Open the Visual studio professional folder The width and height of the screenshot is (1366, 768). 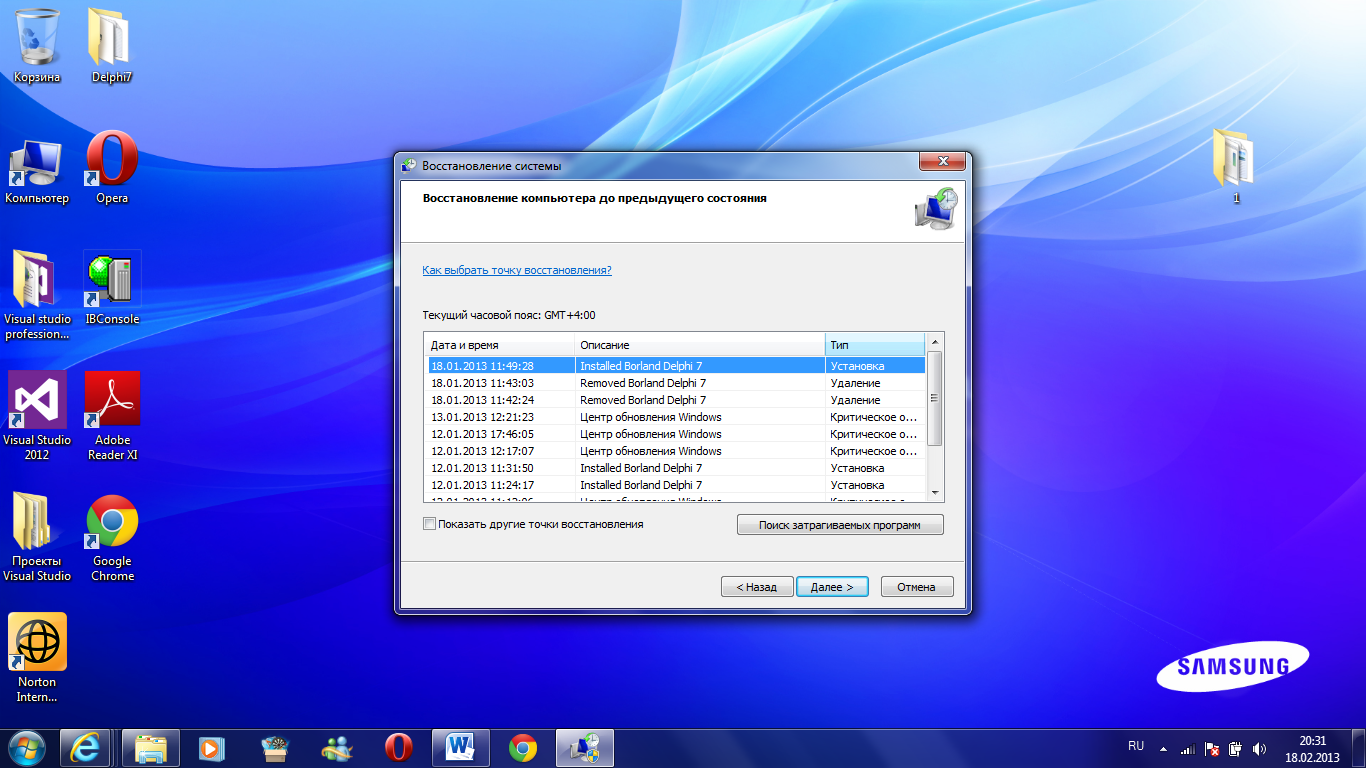pos(38,296)
